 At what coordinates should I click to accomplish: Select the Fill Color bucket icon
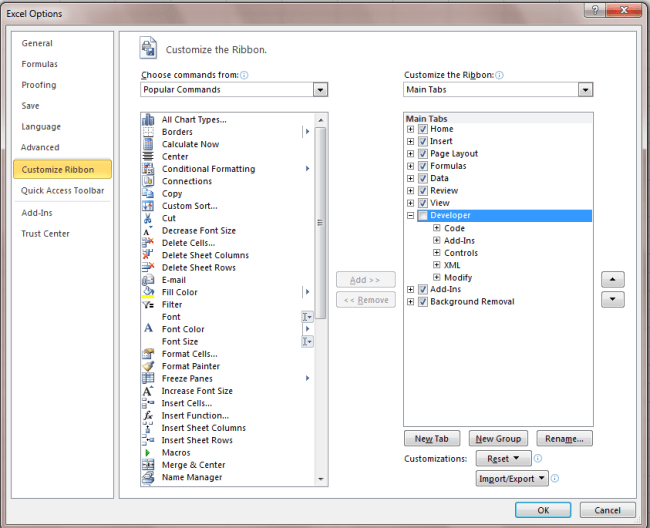(x=149, y=292)
